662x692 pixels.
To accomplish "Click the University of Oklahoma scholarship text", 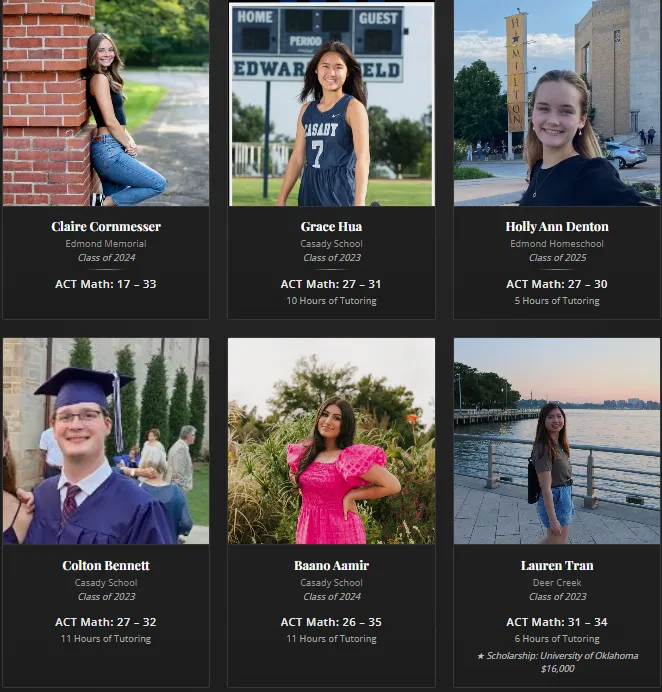I will tap(562, 656).
